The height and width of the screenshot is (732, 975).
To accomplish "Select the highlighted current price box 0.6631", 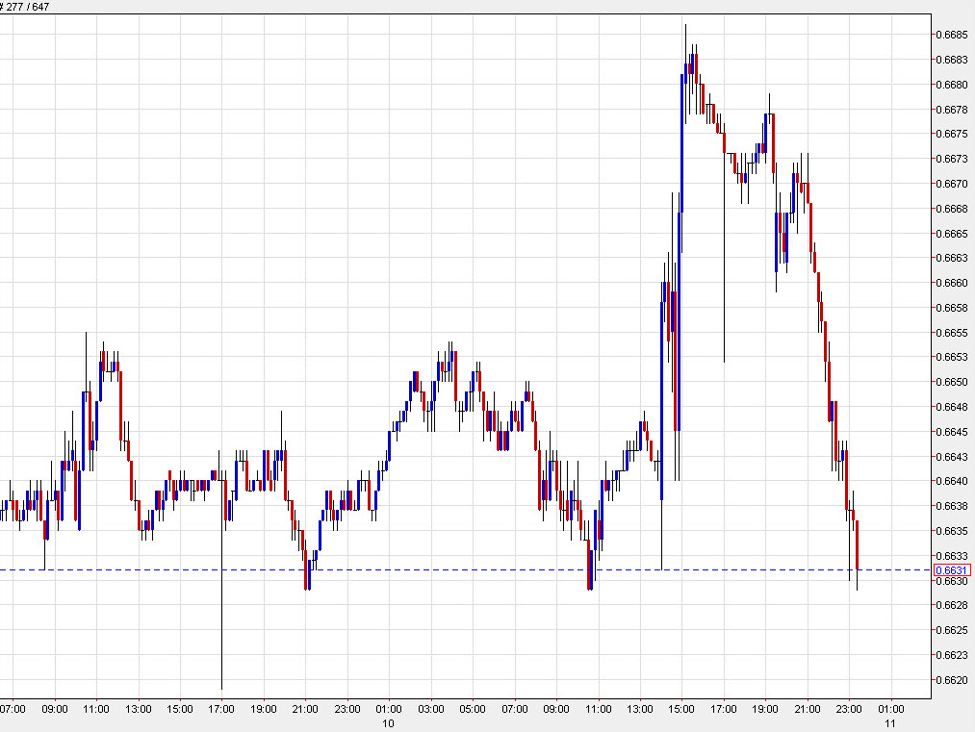I will (950, 568).
